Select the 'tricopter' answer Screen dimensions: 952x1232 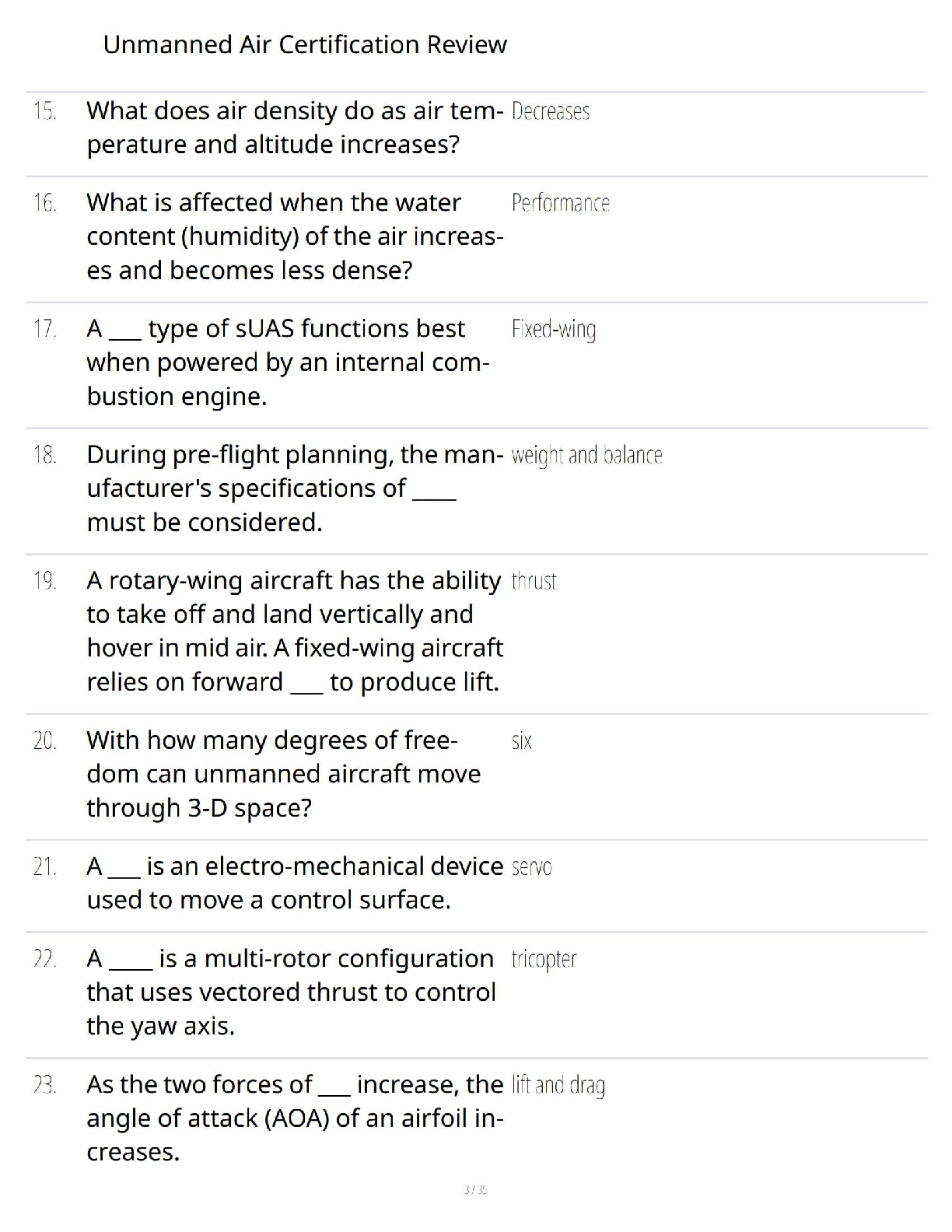pos(544,959)
